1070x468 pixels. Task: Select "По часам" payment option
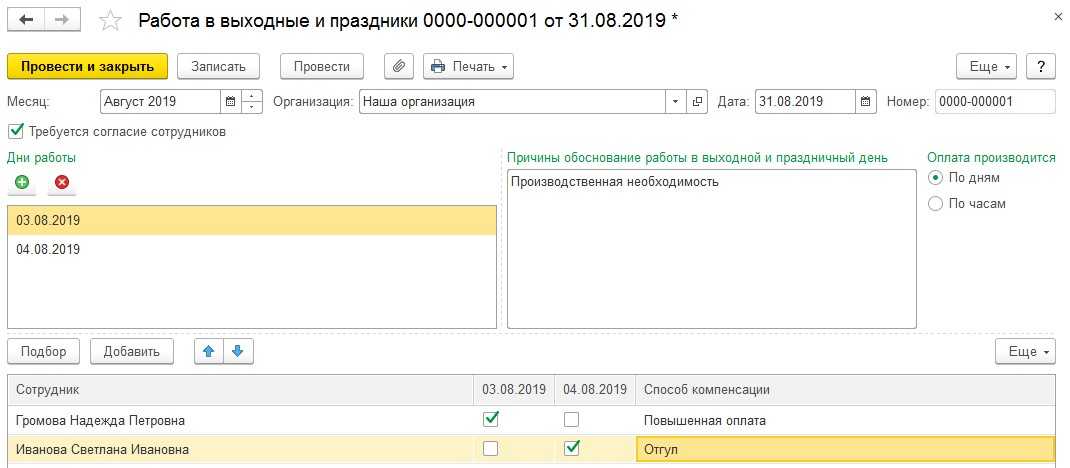936,204
